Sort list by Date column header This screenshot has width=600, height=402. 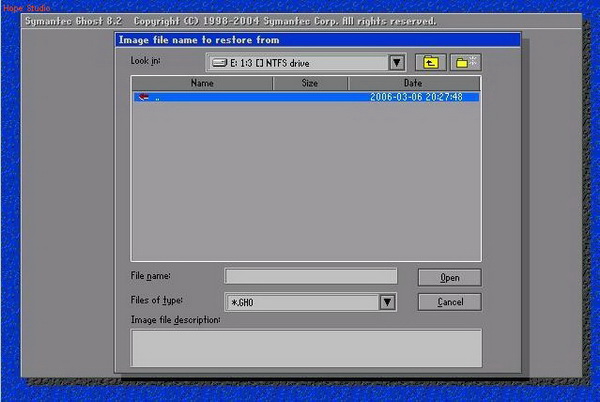tap(413, 83)
